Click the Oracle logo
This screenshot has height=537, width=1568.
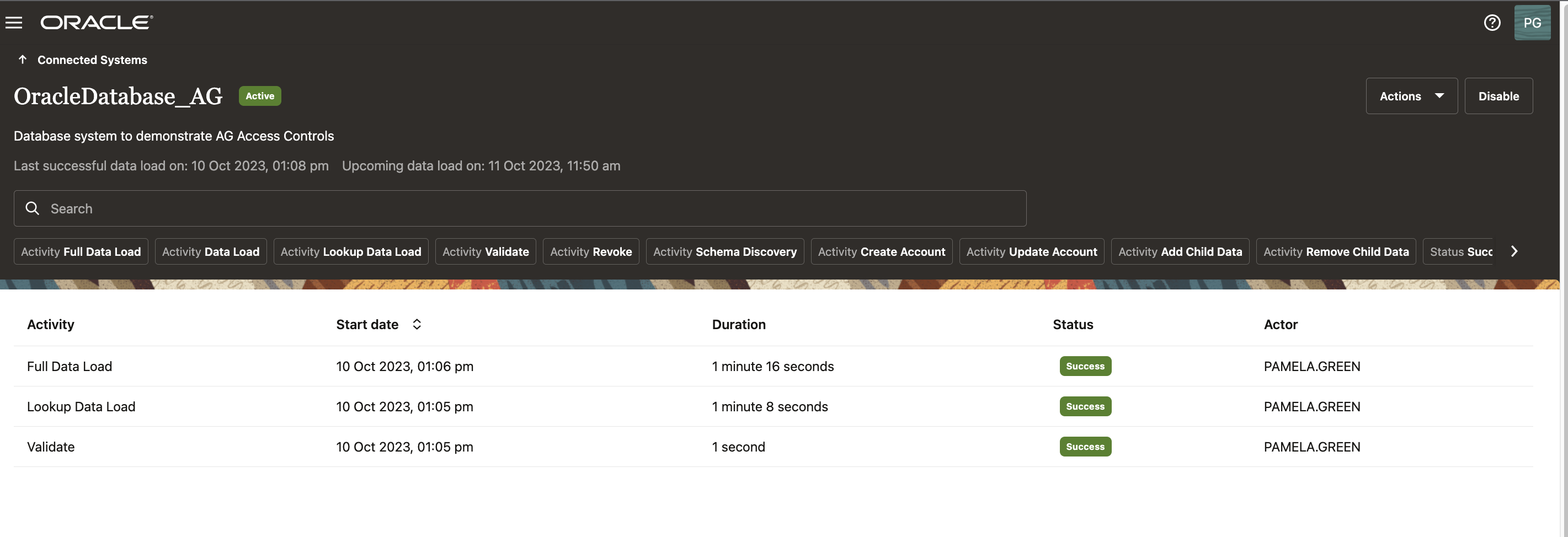pos(97,23)
